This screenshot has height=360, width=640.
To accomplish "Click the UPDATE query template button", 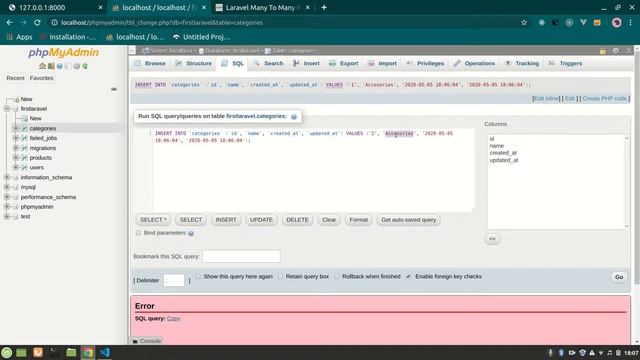I will 261,220.
